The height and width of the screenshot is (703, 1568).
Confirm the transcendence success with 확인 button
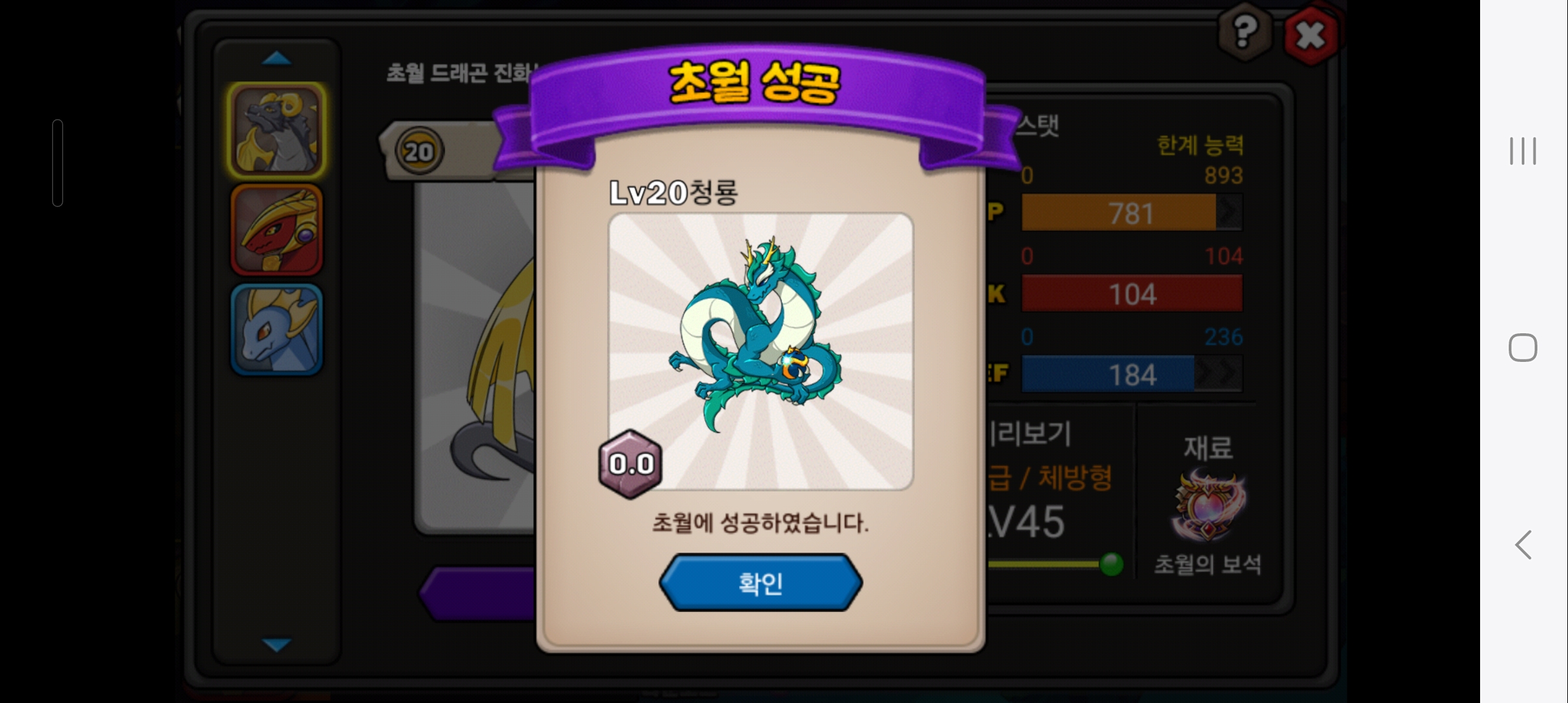tap(761, 583)
